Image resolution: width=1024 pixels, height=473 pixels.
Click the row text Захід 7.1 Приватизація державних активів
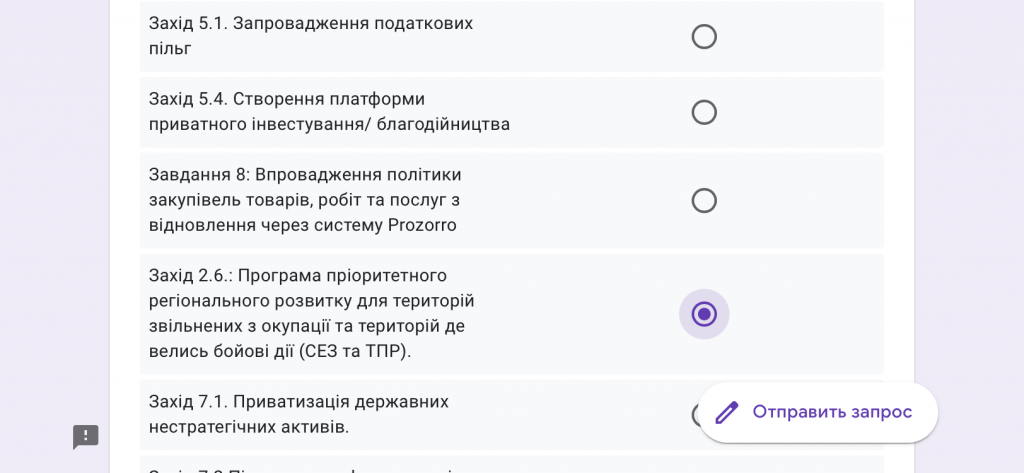point(299,414)
